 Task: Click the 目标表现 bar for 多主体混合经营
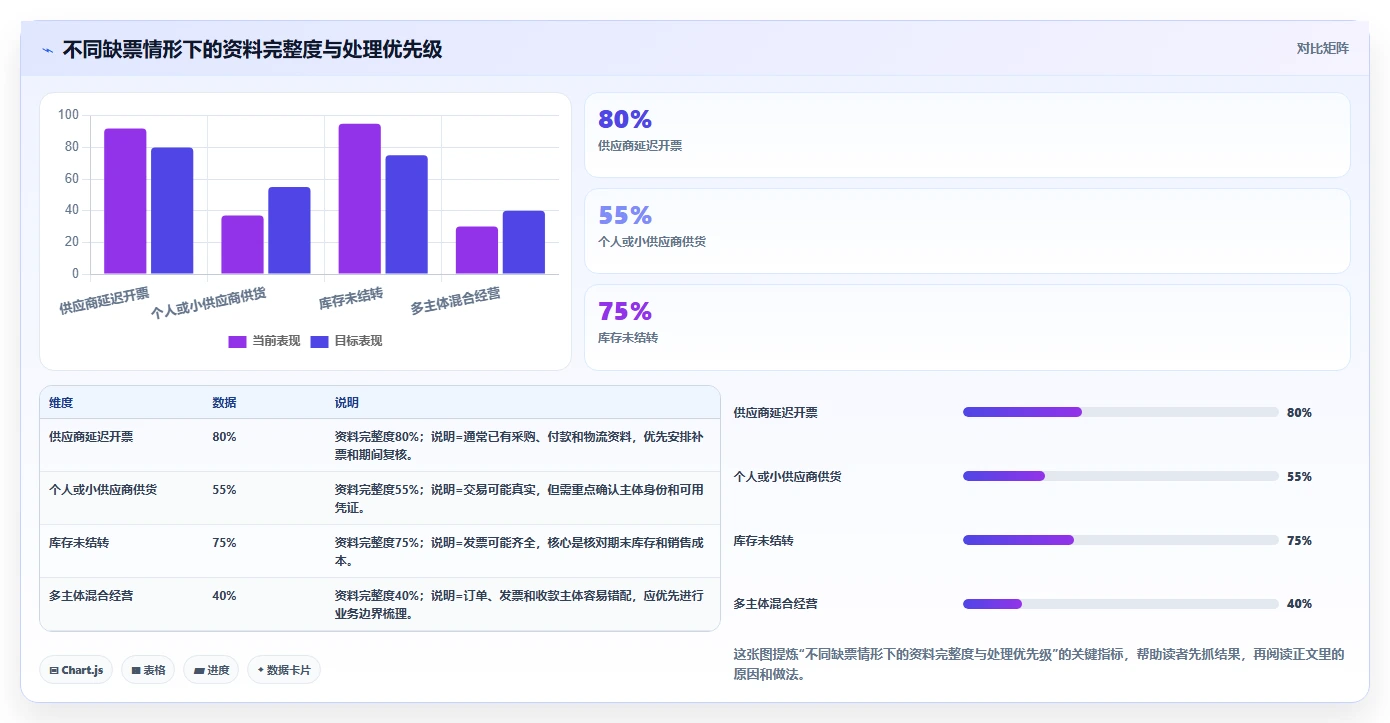(x=524, y=242)
